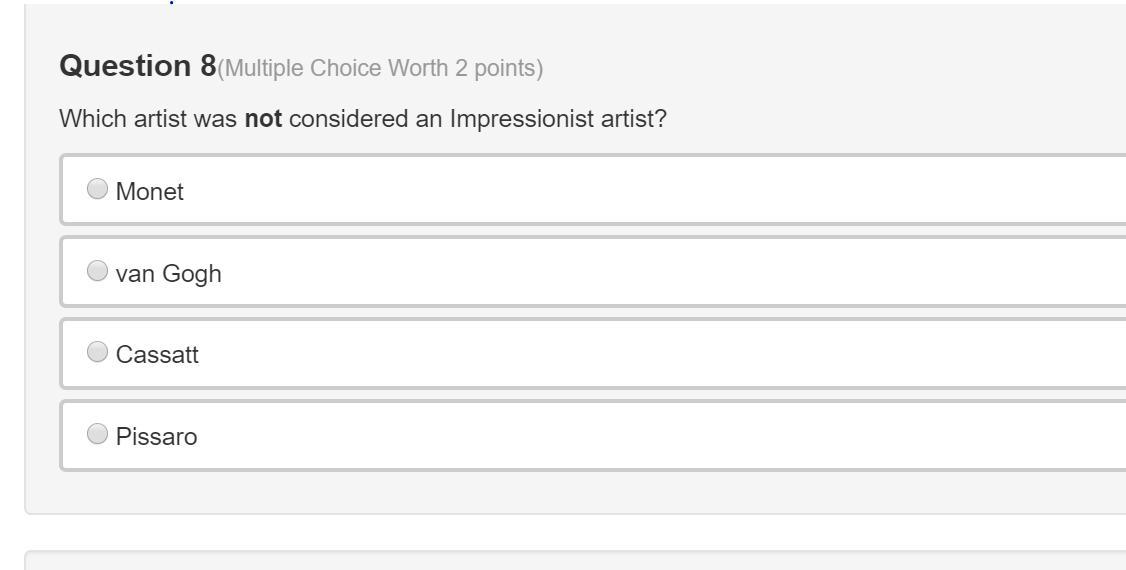Click the "van Gogh" answer label text
The width and height of the screenshot is (1126, 570).
coord(168,274)
